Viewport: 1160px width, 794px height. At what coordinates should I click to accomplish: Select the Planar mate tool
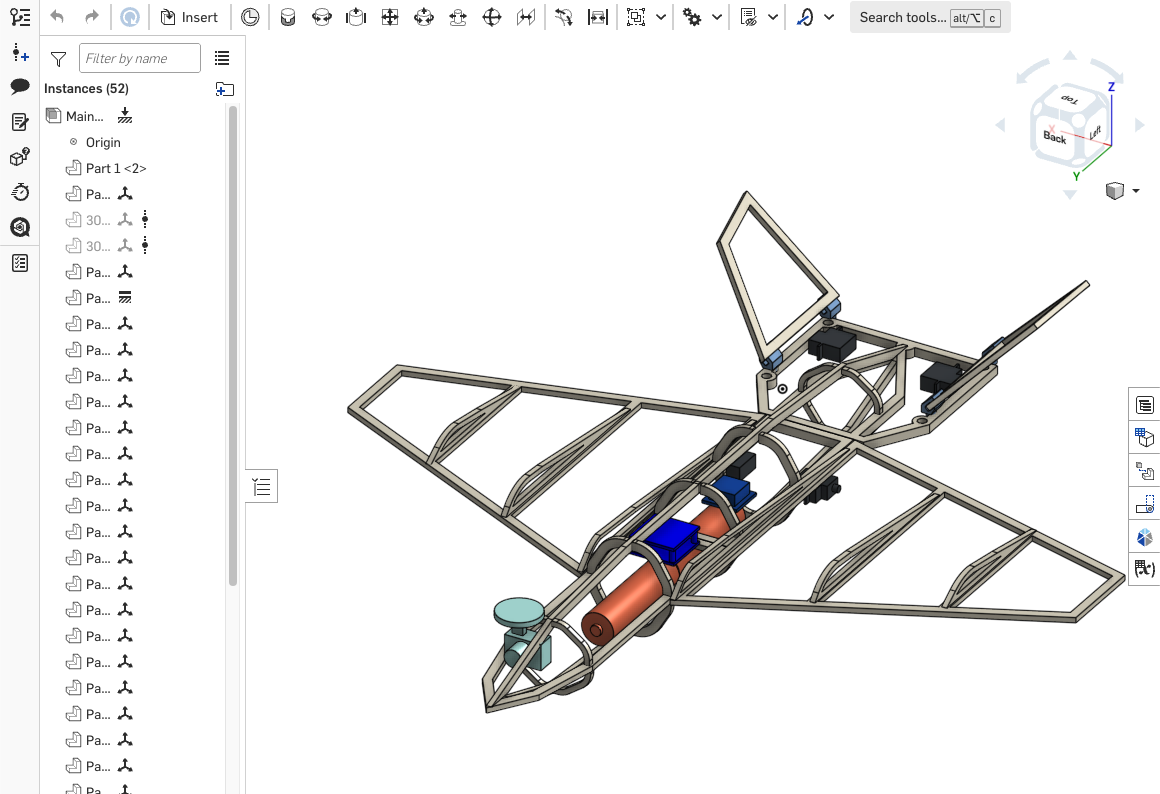390,17
